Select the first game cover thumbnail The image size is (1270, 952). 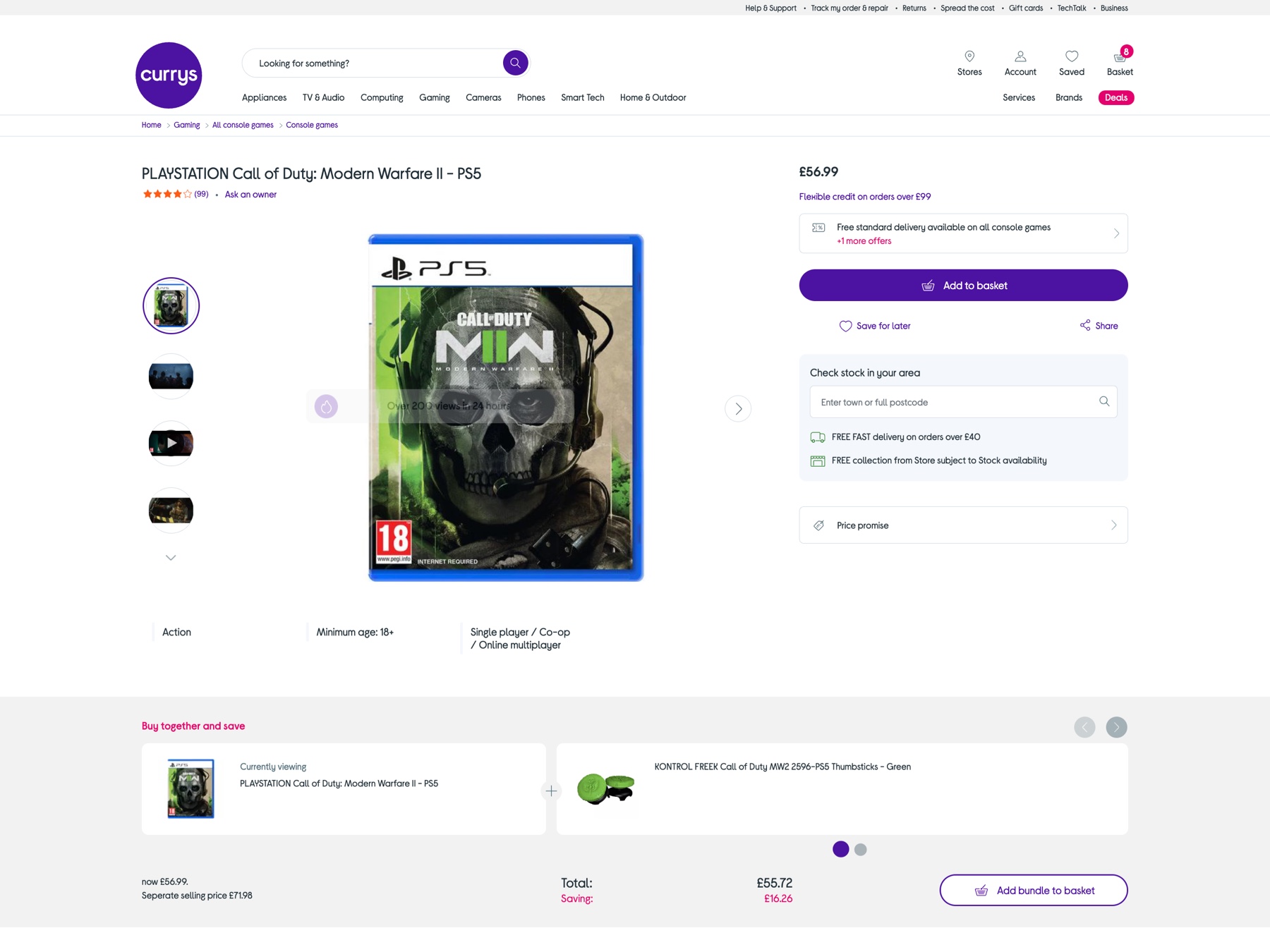(x=171, y=305)
